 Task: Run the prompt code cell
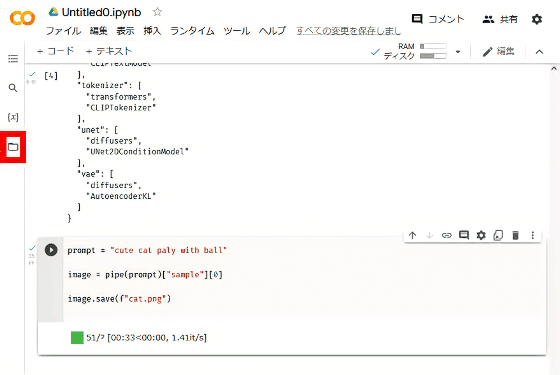click(x=51, y=250)
